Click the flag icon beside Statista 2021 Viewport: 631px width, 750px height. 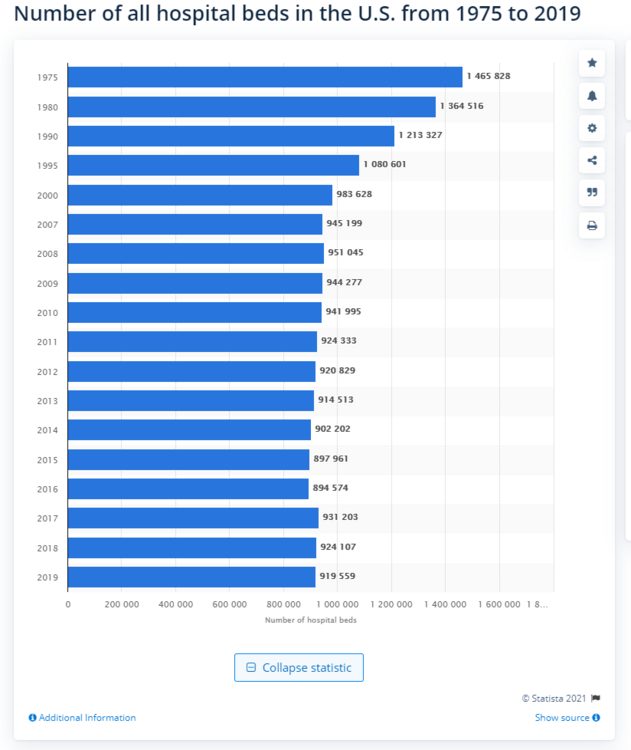[x=596, y=698]
